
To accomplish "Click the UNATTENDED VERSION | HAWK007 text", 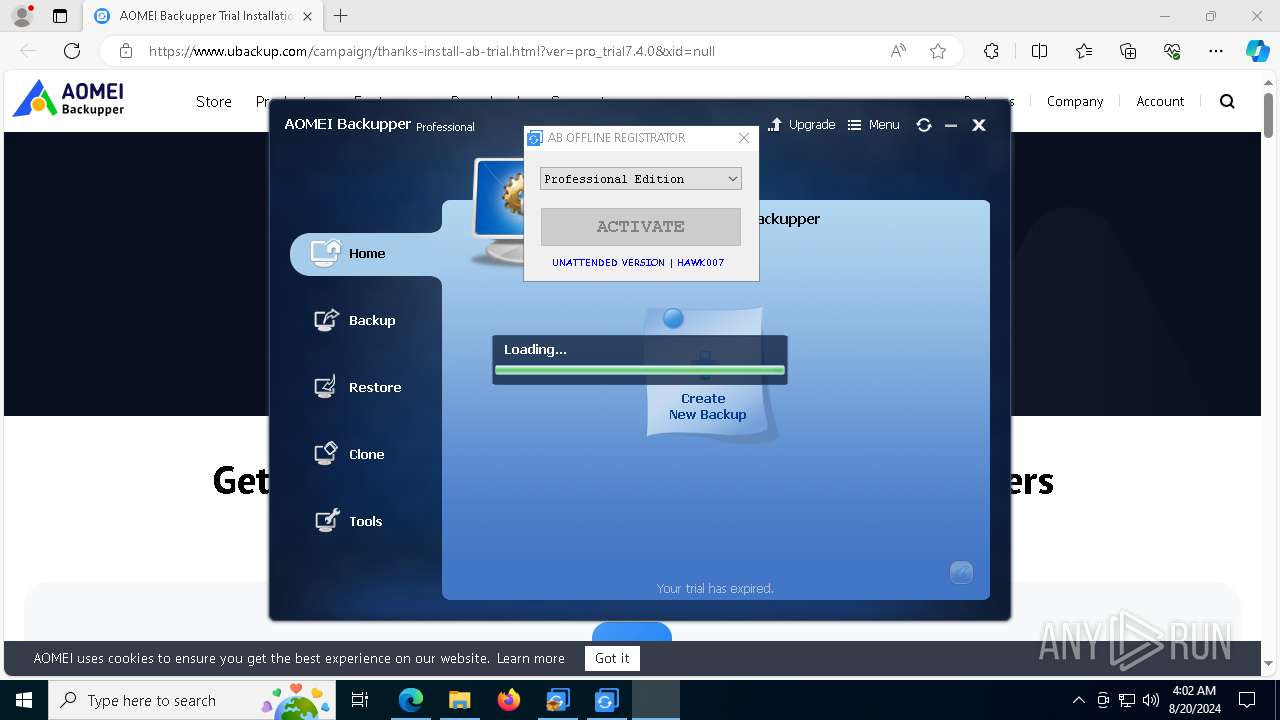I will click(x=638, y=263).
